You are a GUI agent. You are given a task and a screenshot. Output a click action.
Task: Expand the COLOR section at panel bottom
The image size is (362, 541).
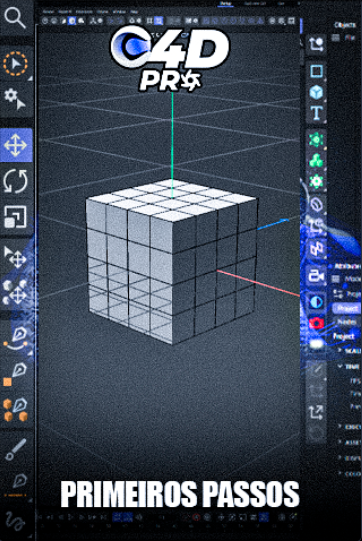click(x=340, y=473)
